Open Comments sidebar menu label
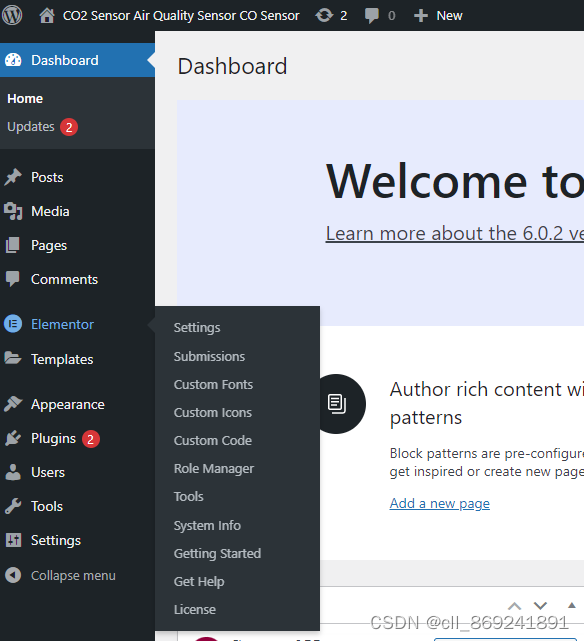The height and width of the screenshot is (641, 584). 64,279
